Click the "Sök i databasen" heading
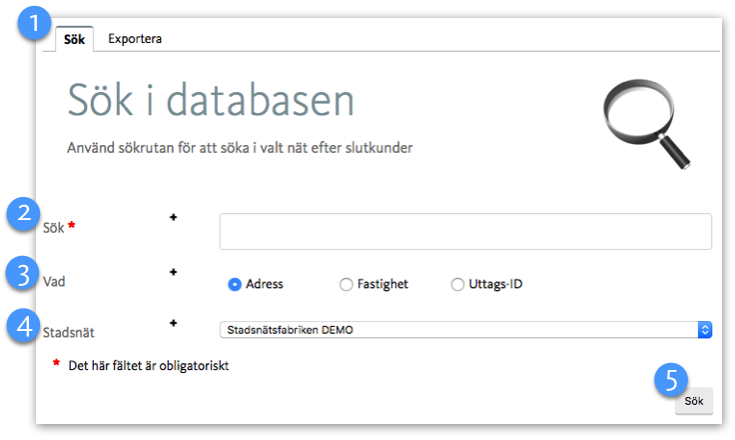The height and width of the screenshot is (440, 735). click(x=211, y=102)
